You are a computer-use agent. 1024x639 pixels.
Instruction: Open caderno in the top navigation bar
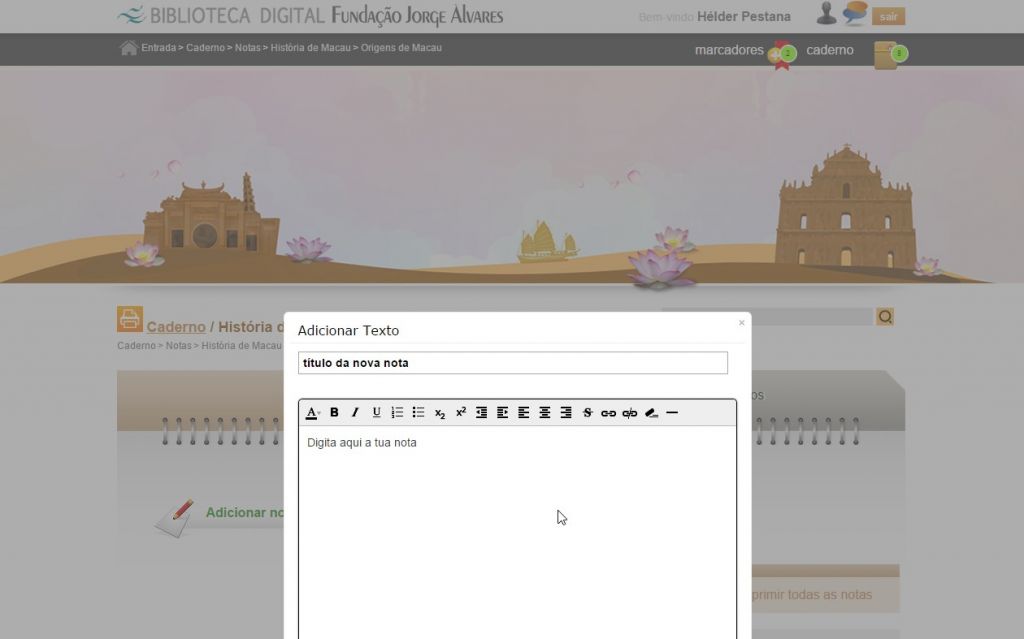tap(830, 50)
